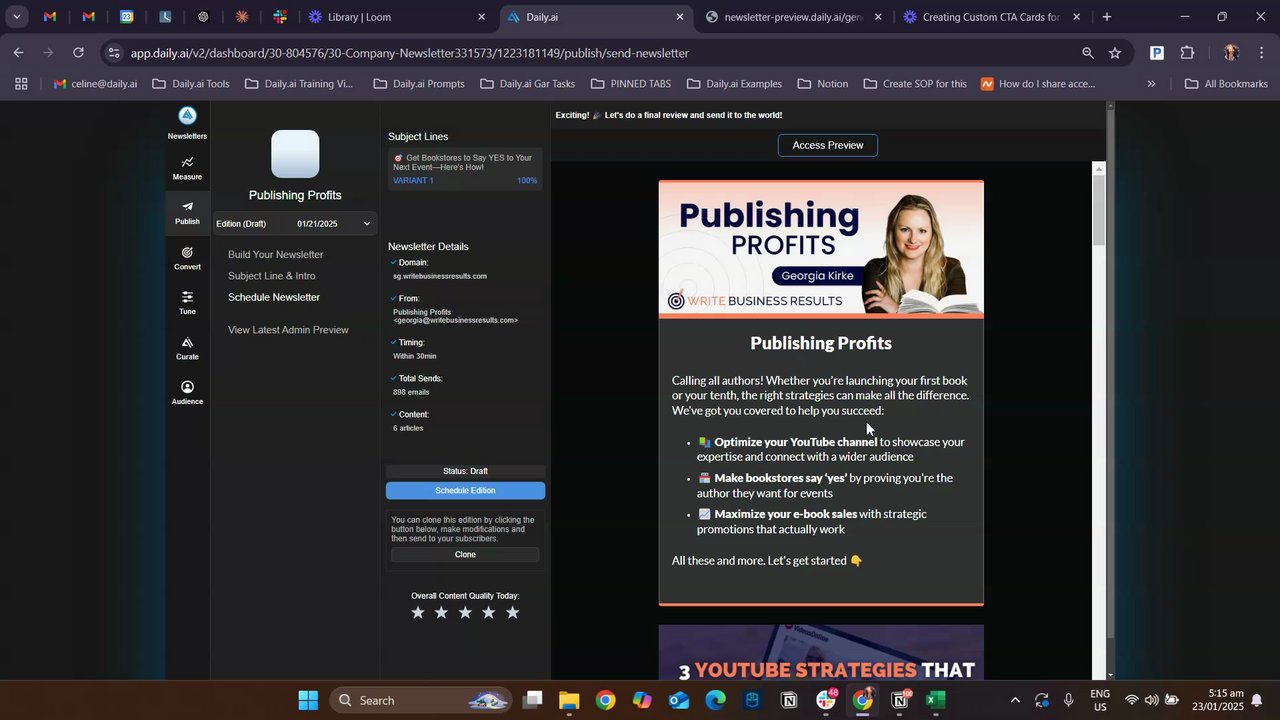Go back to the previous page
Viewport: 1280px width, 720px height.
point(18,53)
